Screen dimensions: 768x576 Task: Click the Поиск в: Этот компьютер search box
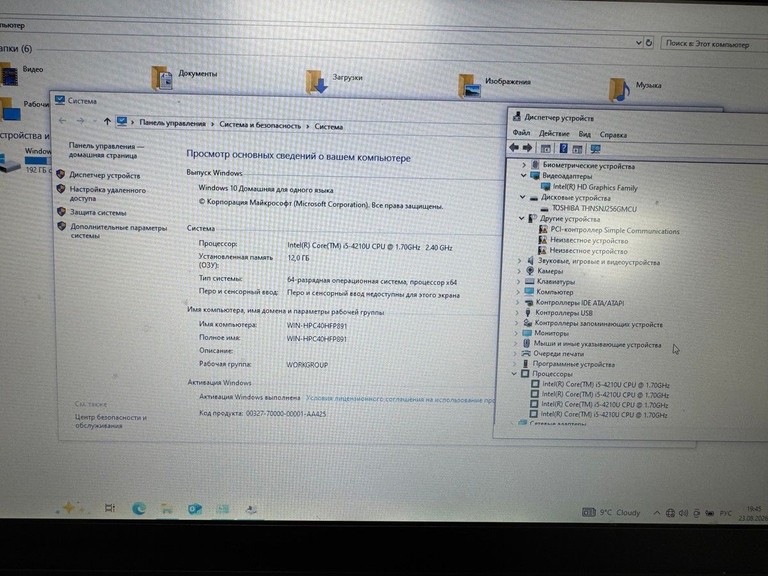pyautogui.click(x=714, y=44)
